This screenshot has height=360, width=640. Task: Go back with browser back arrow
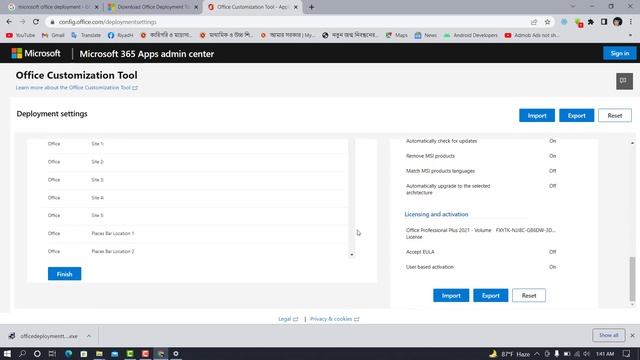click(9, 22)
